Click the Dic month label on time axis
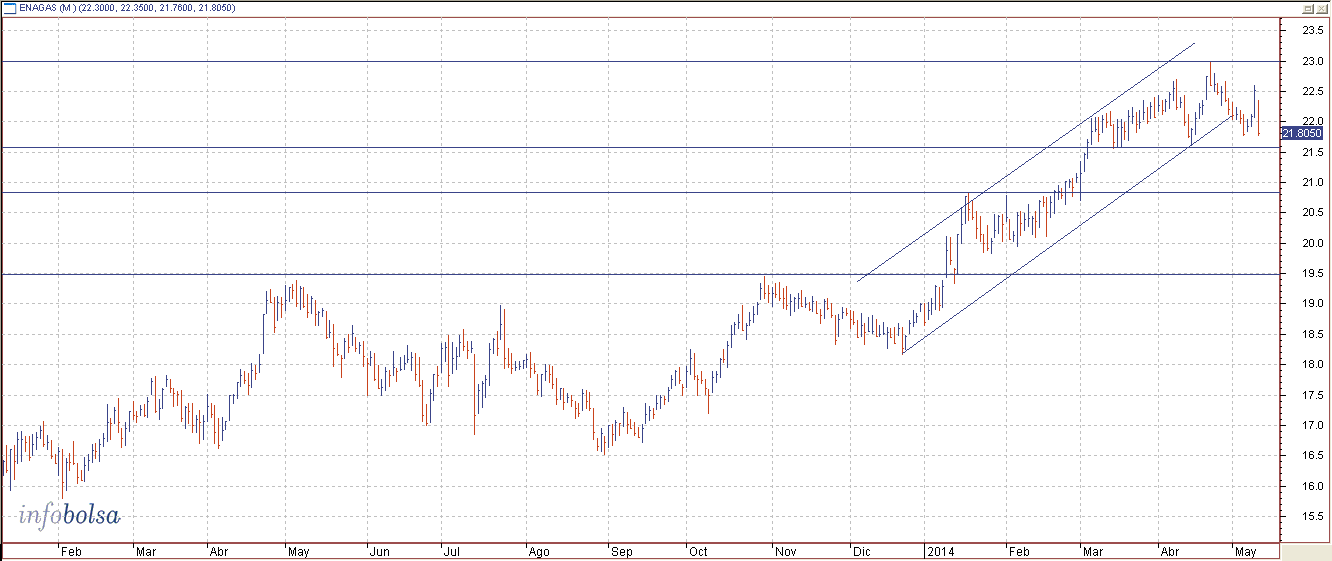This screenshot has height=561, width=1332. pyautogui.click(x=861, y=552)
